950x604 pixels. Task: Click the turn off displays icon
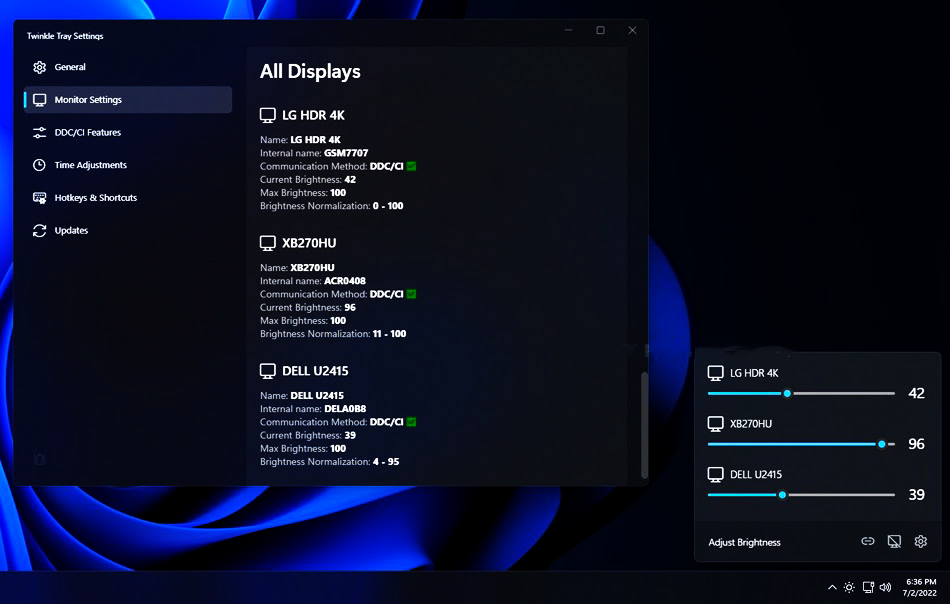(x=894, y=542)
